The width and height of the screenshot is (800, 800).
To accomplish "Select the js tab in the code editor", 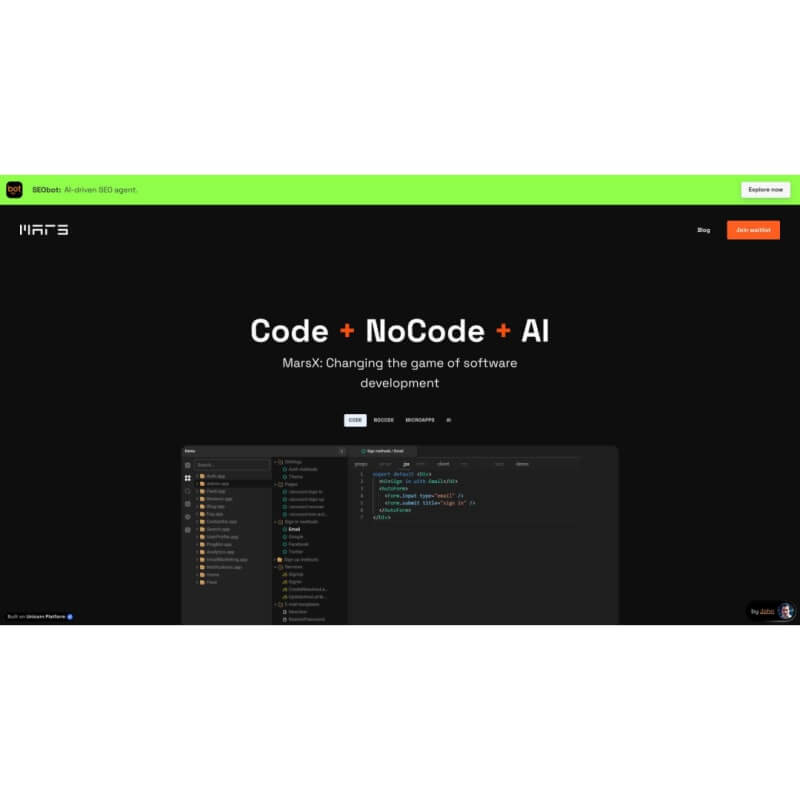I will (x=406, y=464).
